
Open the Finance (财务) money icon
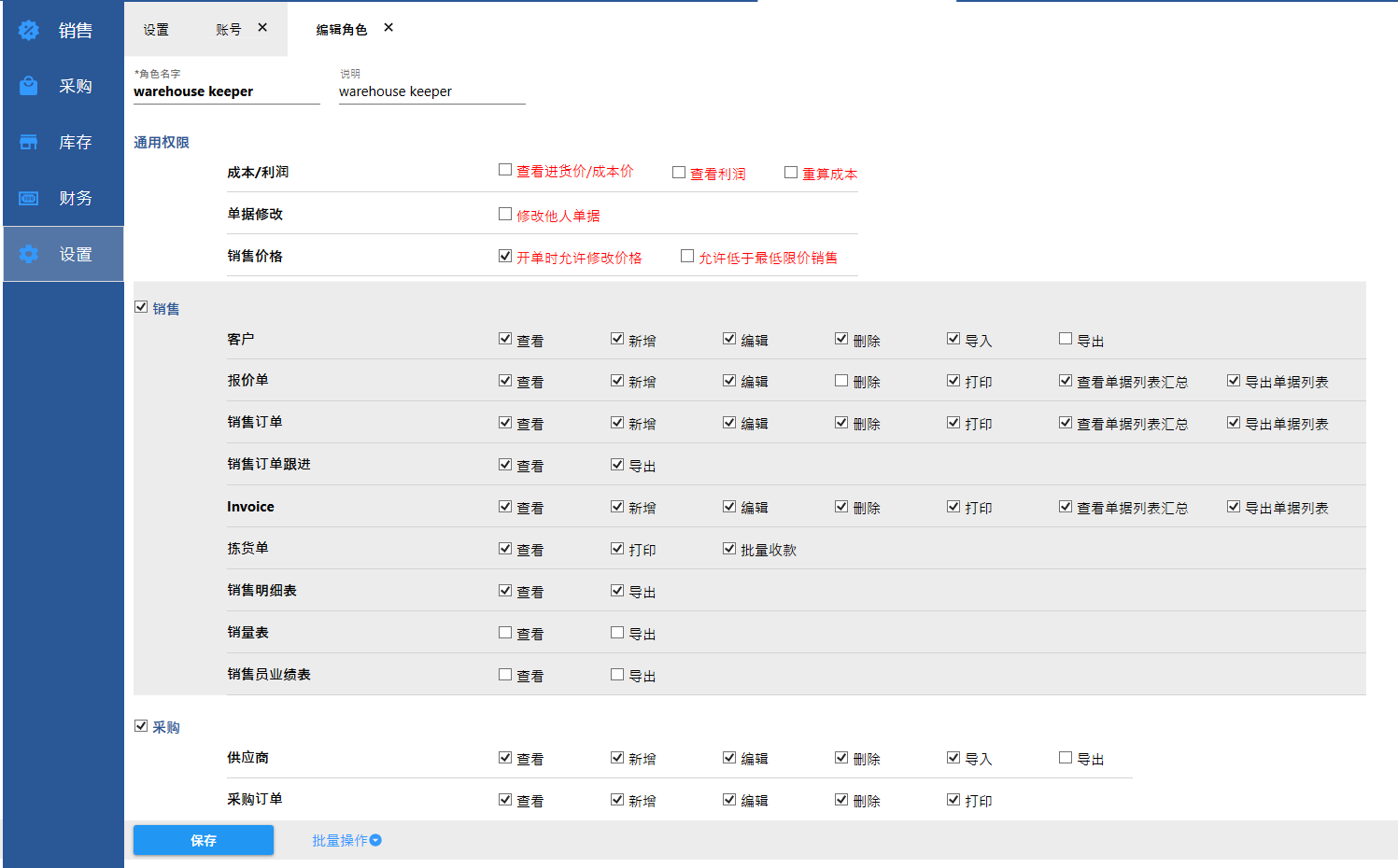pos(29,198)
